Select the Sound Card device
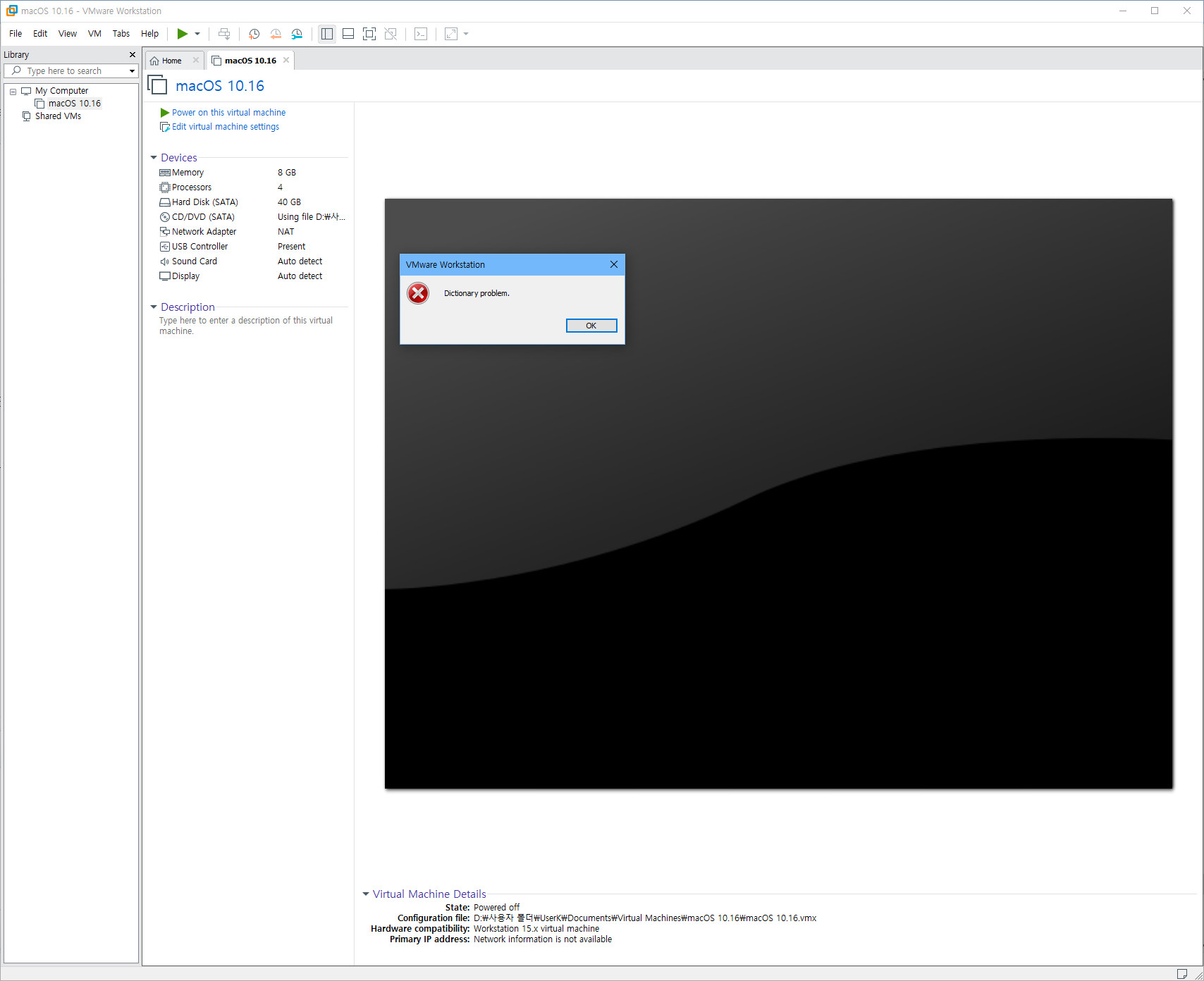This screenshot has width=1204, height=981. click(253, 261)
